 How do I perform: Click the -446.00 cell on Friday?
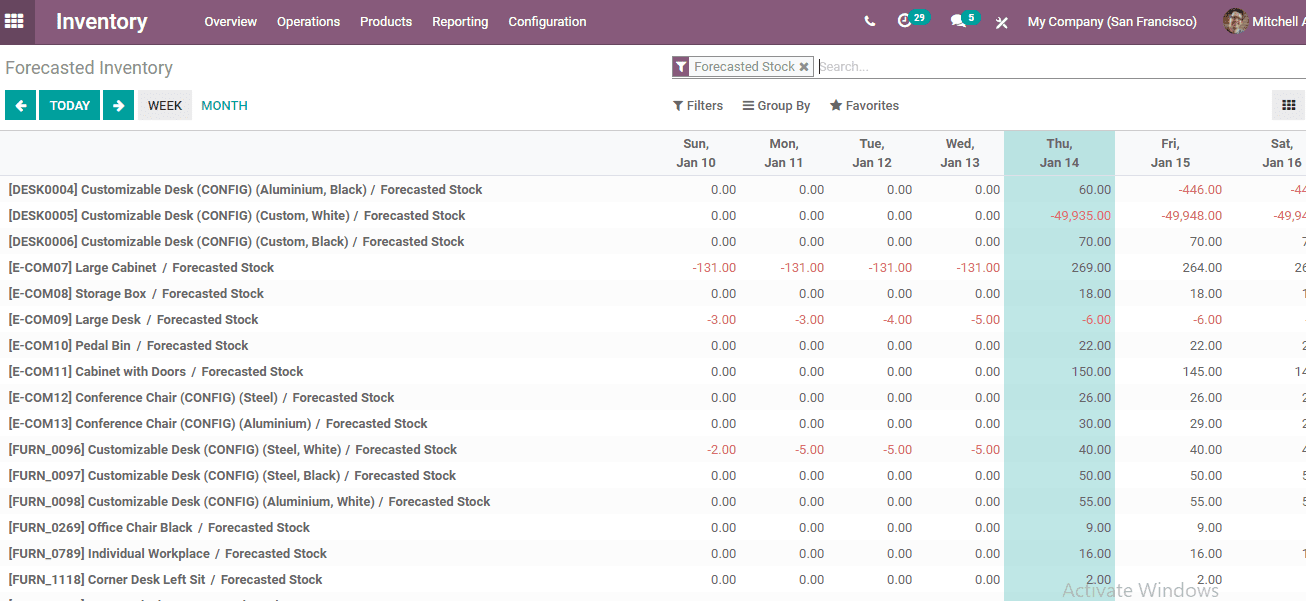[x=1199, y=190]
